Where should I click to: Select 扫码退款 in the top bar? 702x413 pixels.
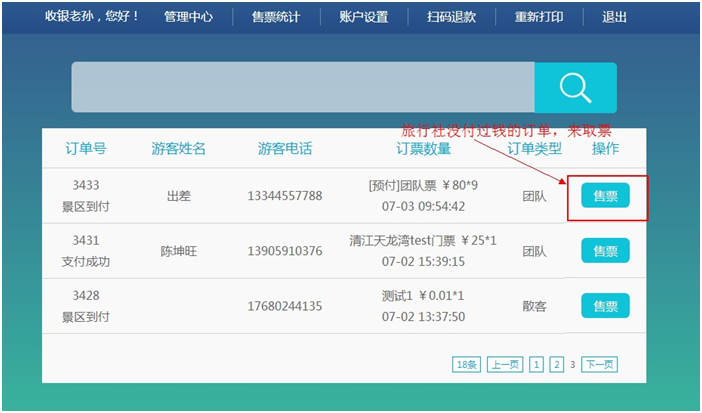tap(451, 17)
